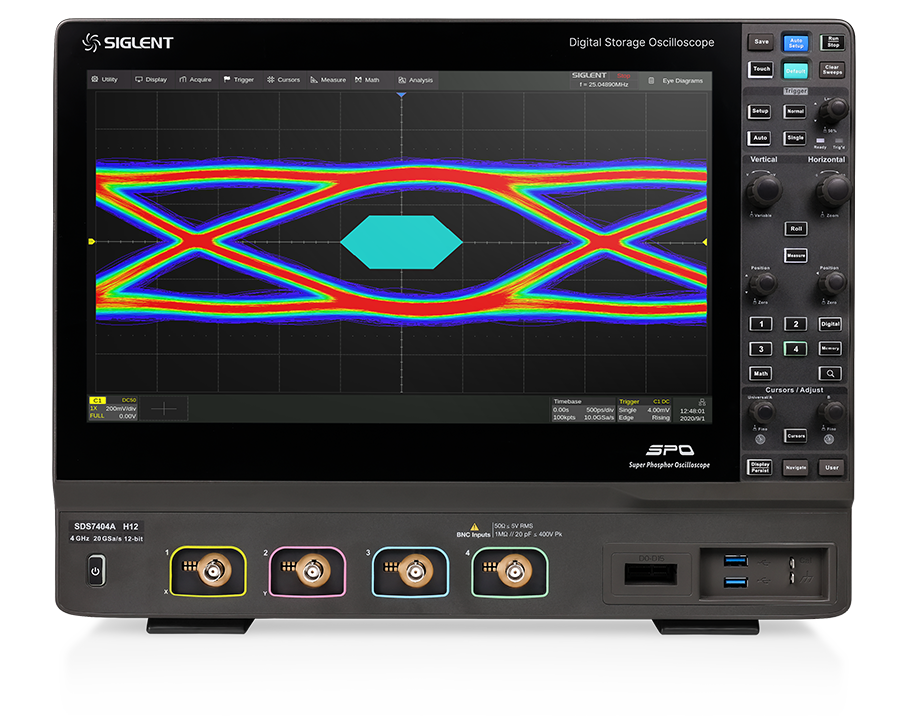Open the Acquire menu in top bar
Screen dimensions: 900x716
[195, 80]
